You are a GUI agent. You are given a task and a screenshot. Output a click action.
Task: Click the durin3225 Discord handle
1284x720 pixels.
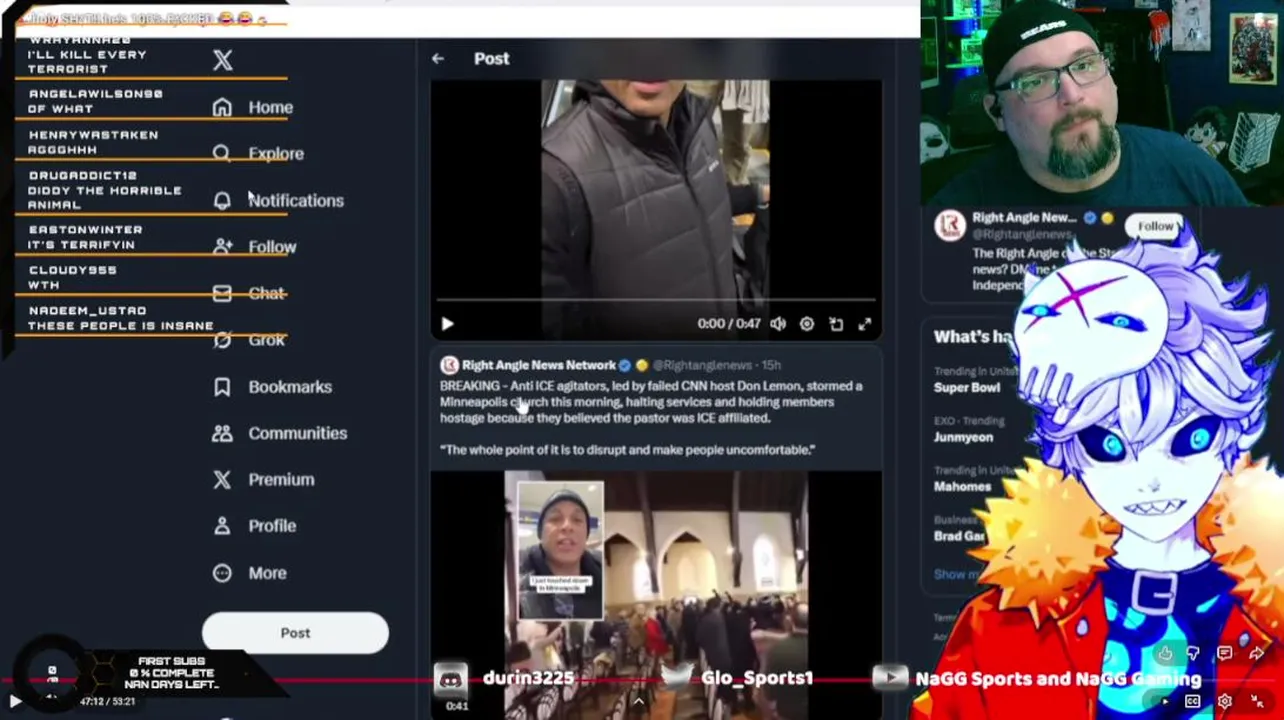[528, 678]
